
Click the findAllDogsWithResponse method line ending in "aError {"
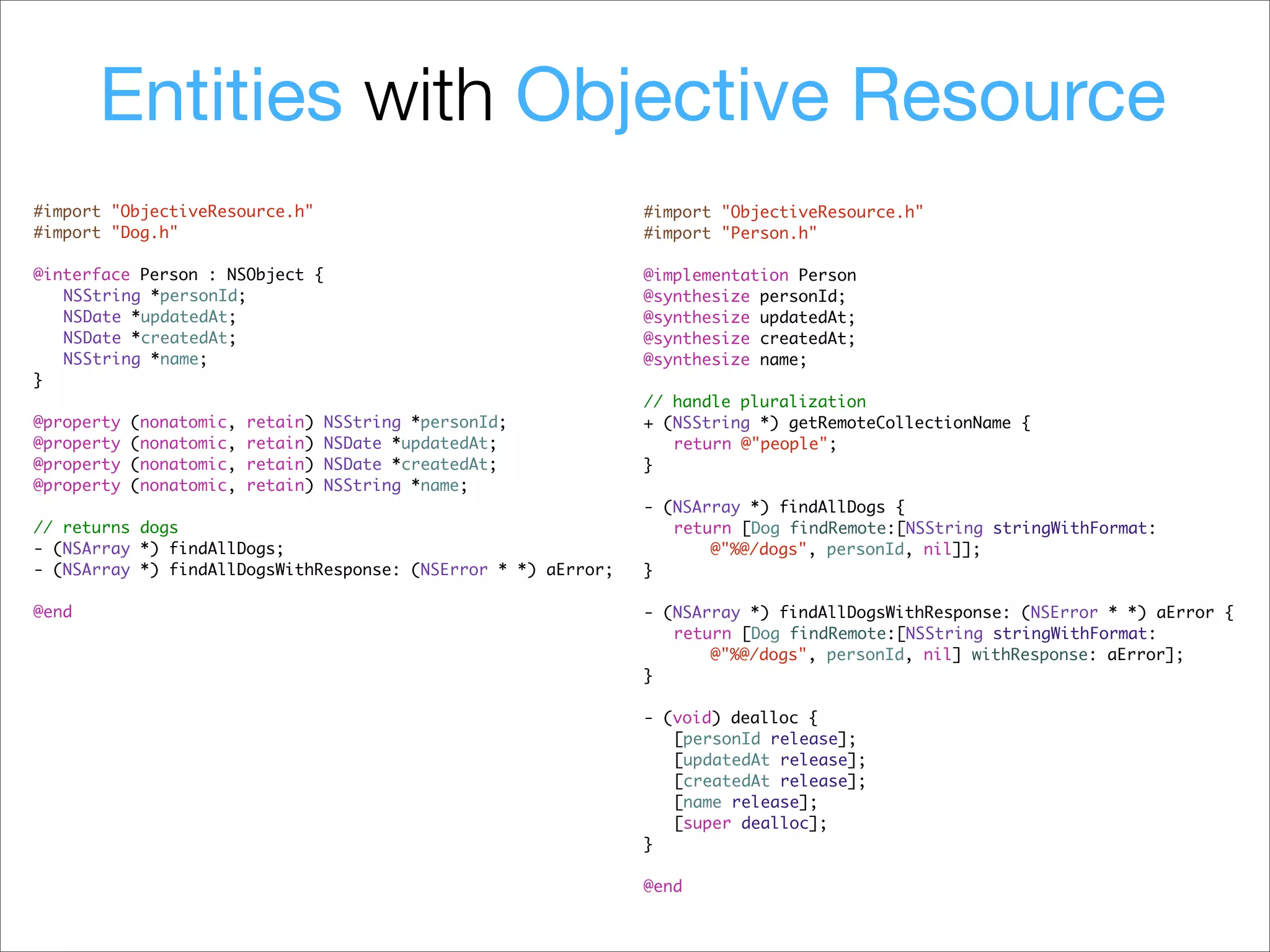click(939, 613)
